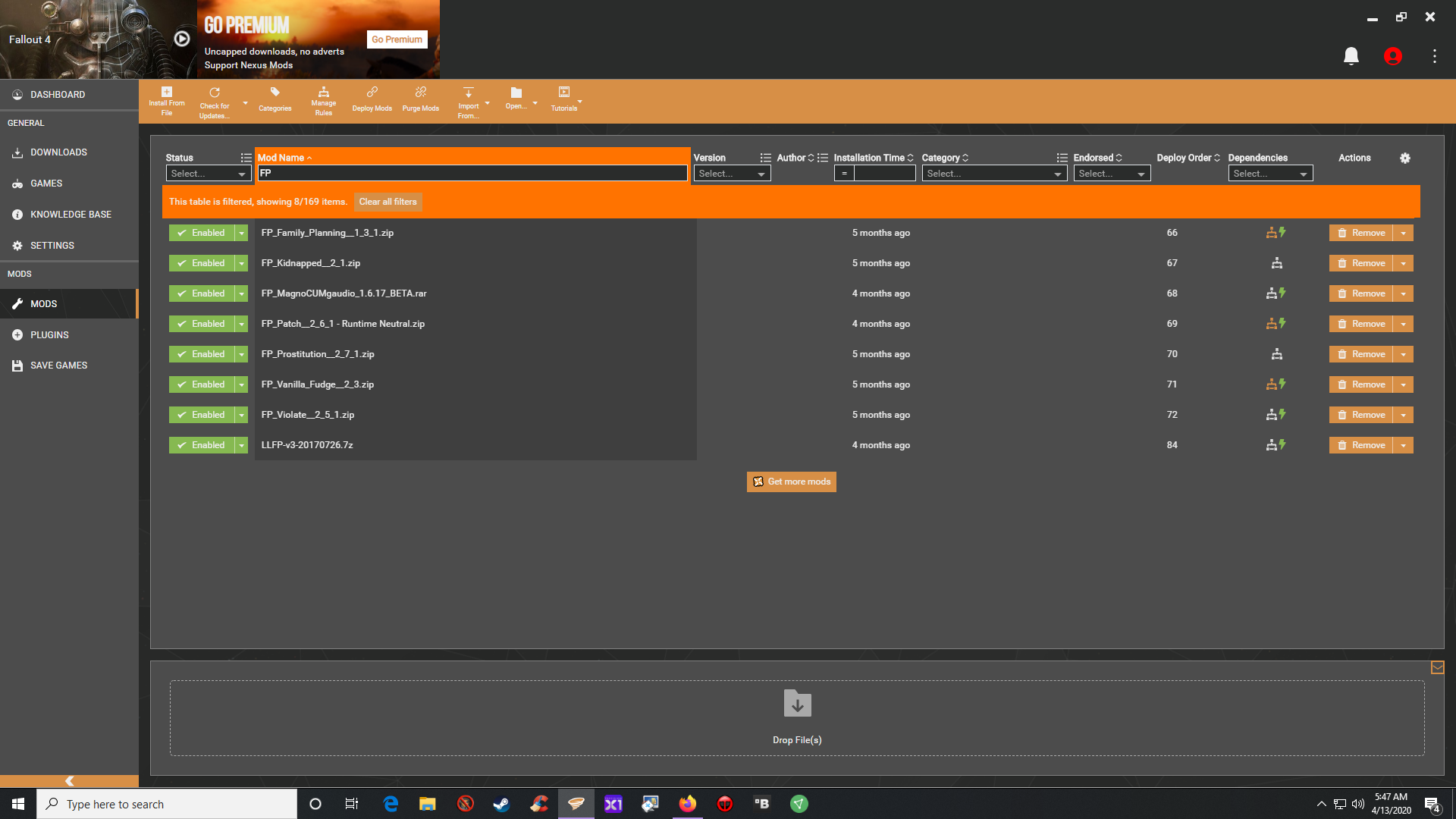The height and width of the screenshot is (819, 1456).
Task: Expand Remove options for LLFP-v3 row
Action: click(x=1404, y=445)
